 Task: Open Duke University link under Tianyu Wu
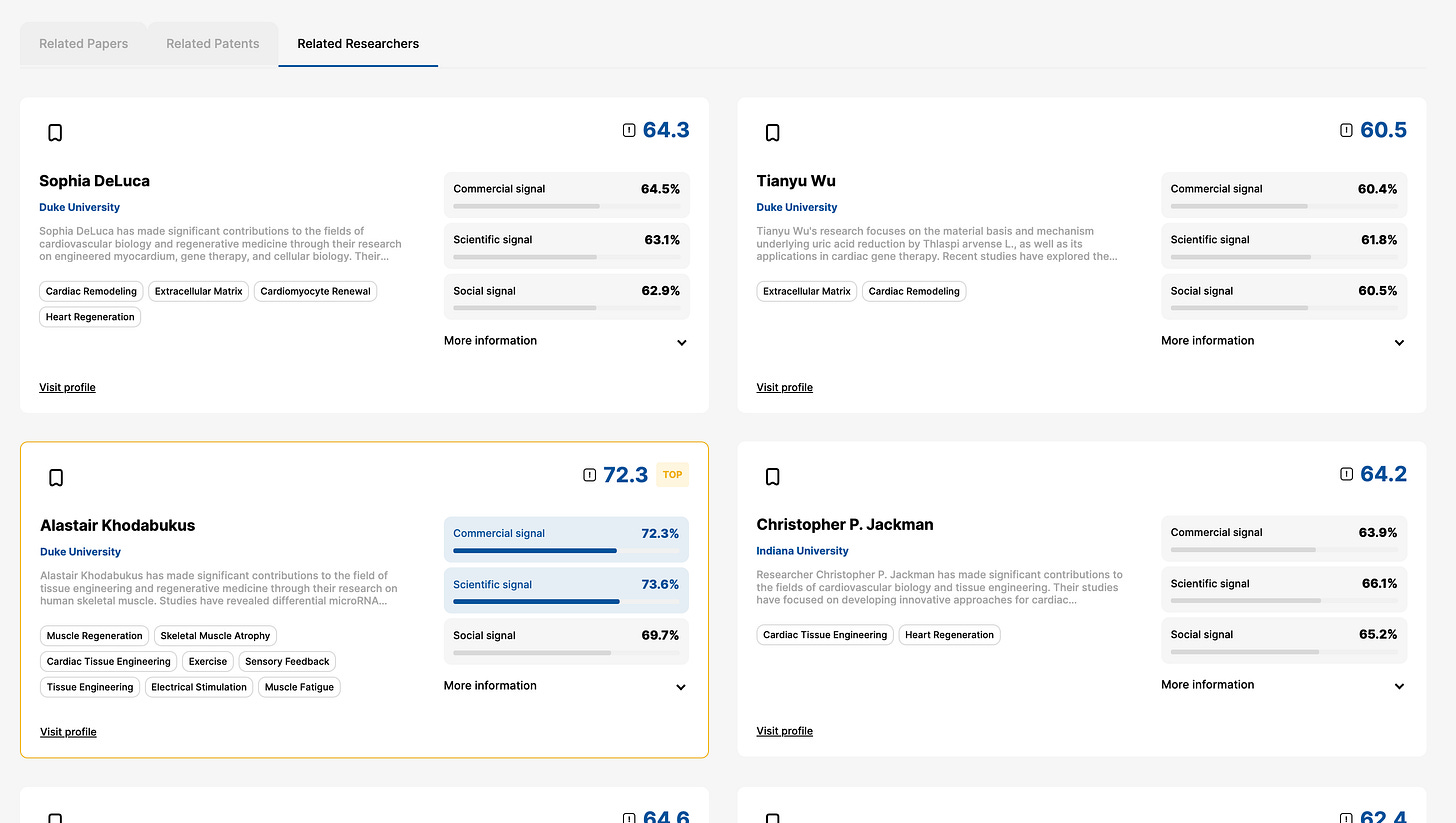[x=797, y=208]
